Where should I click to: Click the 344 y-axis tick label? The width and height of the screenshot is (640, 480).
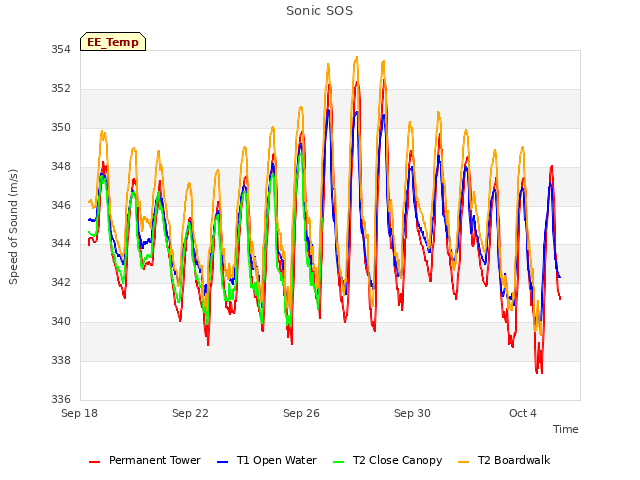point(61,244)
